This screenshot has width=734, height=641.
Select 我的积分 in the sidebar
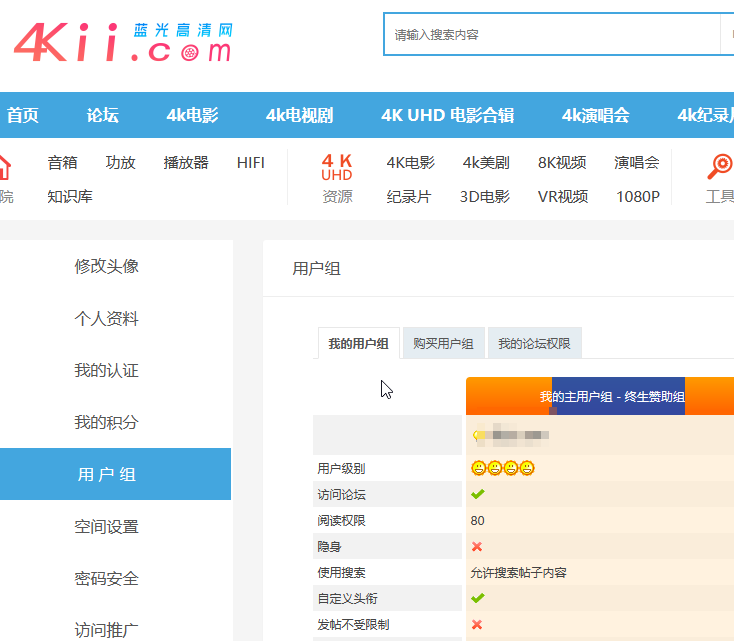click(106, 422)
